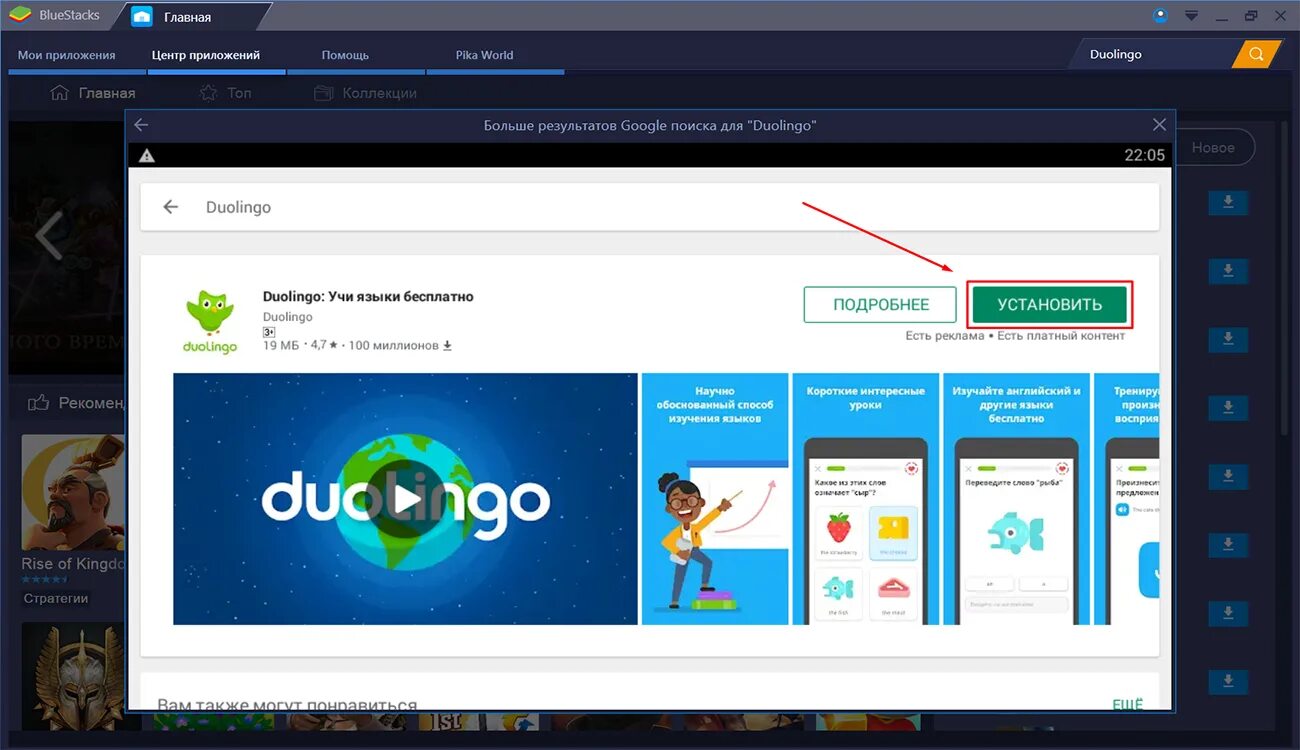This screenshot has width=1300, height=750.
Task: Switch to Мои приложения tab
Action: pos(67,55)
